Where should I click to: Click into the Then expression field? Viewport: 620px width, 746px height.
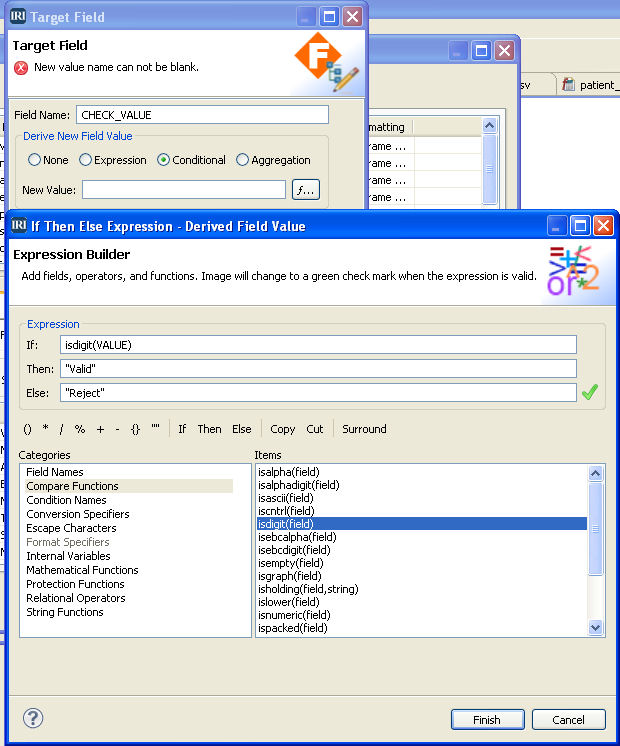318,369
